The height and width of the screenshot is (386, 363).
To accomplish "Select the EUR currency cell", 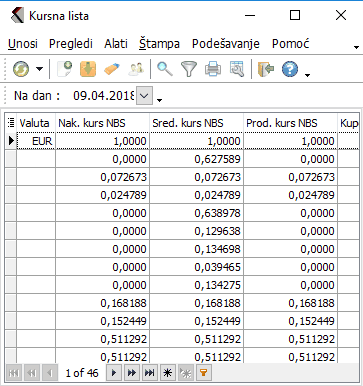I will [x=36, y=141].
